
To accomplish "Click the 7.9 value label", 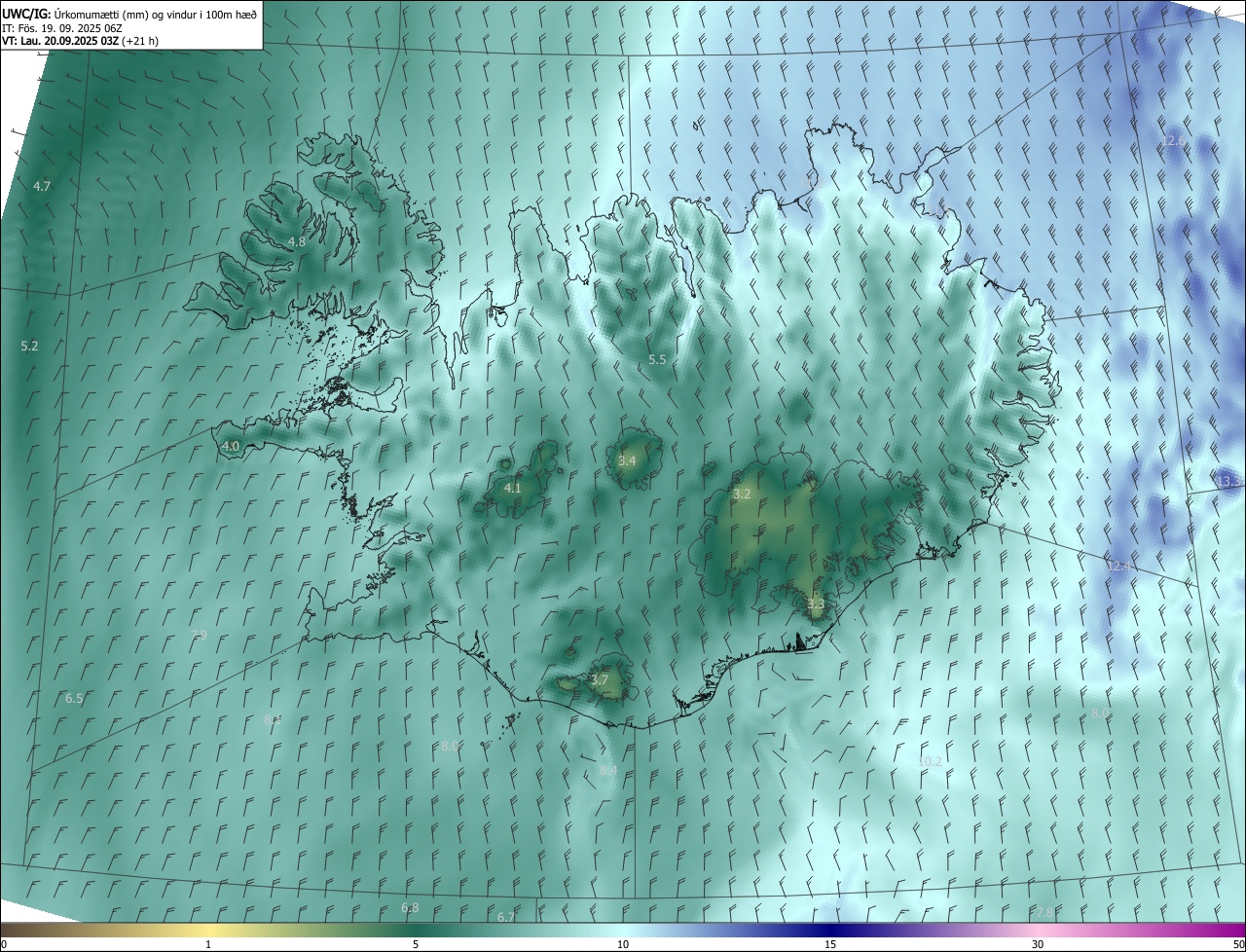I will [x=199, y=635].
